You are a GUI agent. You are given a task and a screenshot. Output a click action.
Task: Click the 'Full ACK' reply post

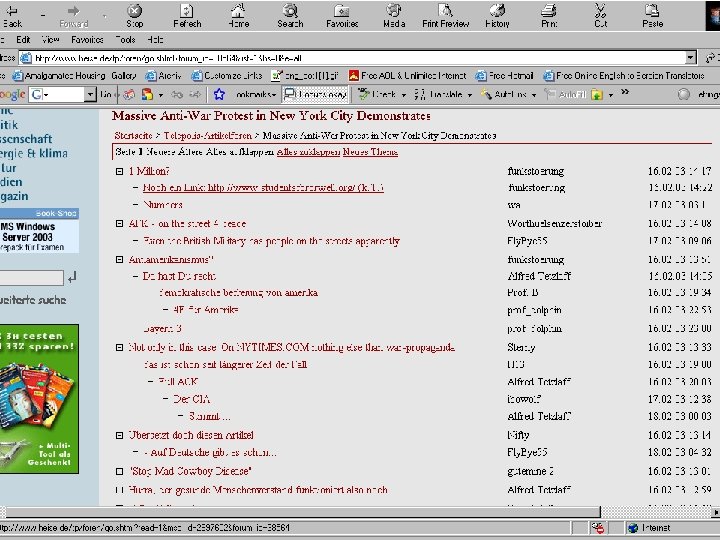click(x=178, y=382)
